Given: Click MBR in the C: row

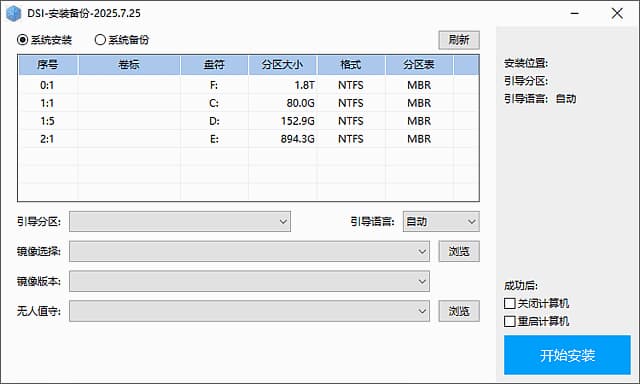Looking at the screenshot, I should point(419,103).
